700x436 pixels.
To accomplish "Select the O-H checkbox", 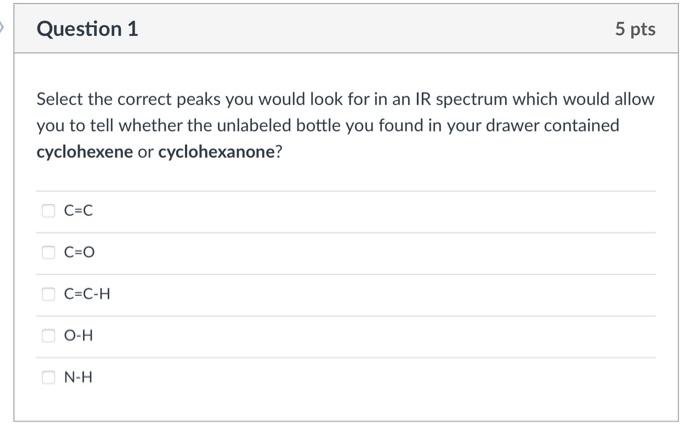I will click(47, 336).
